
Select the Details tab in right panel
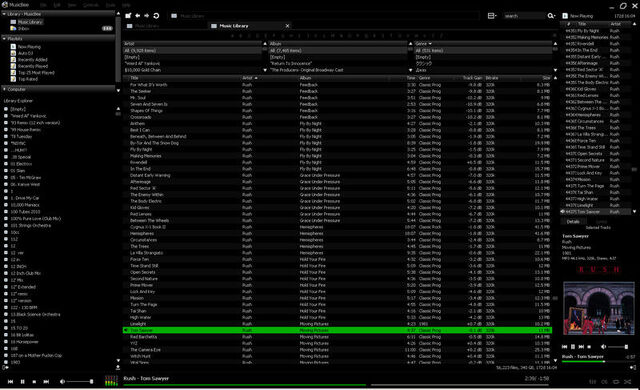coord(573,222)
